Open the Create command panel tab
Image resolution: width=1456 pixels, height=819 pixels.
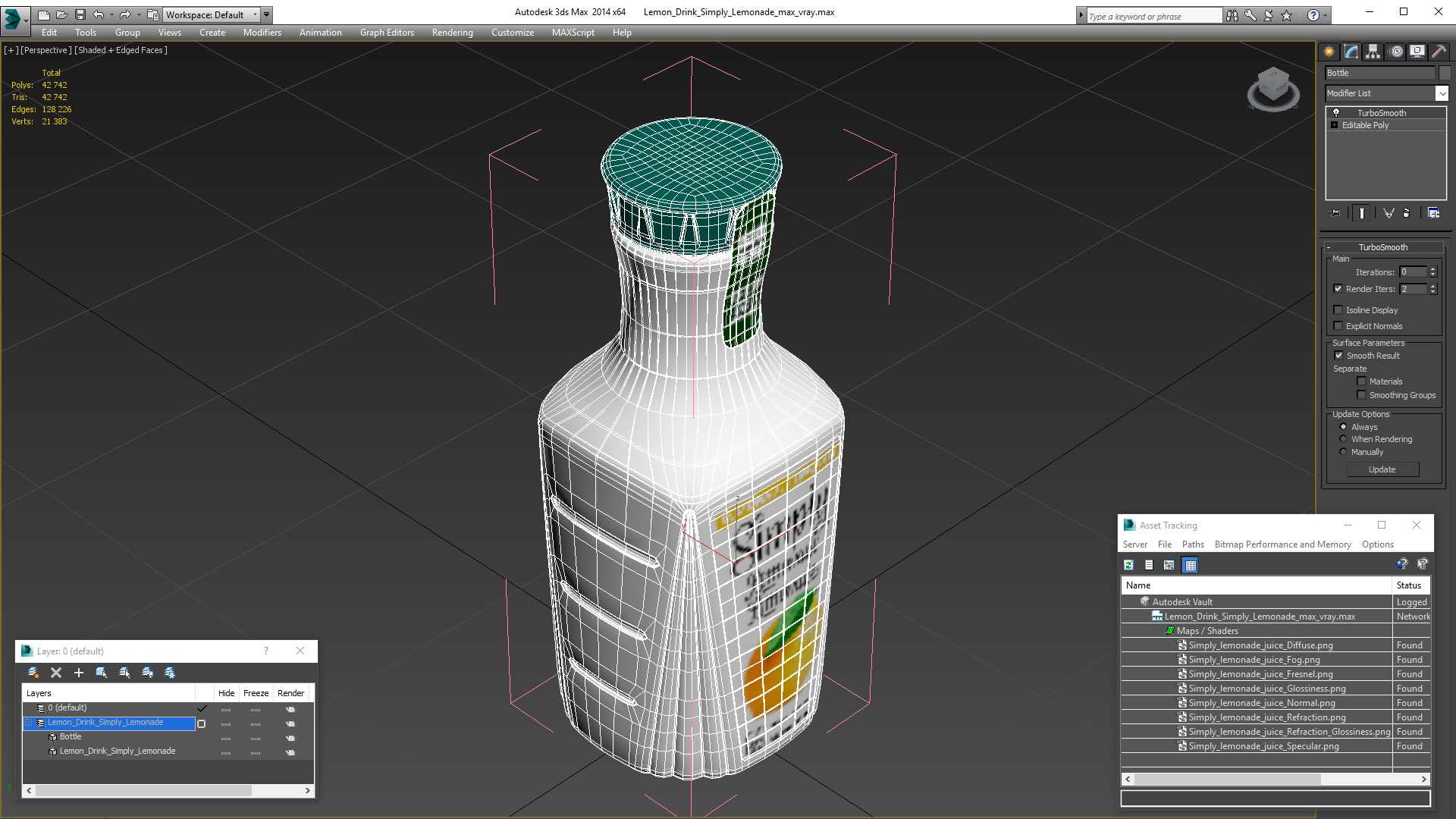coord(1329,52)
